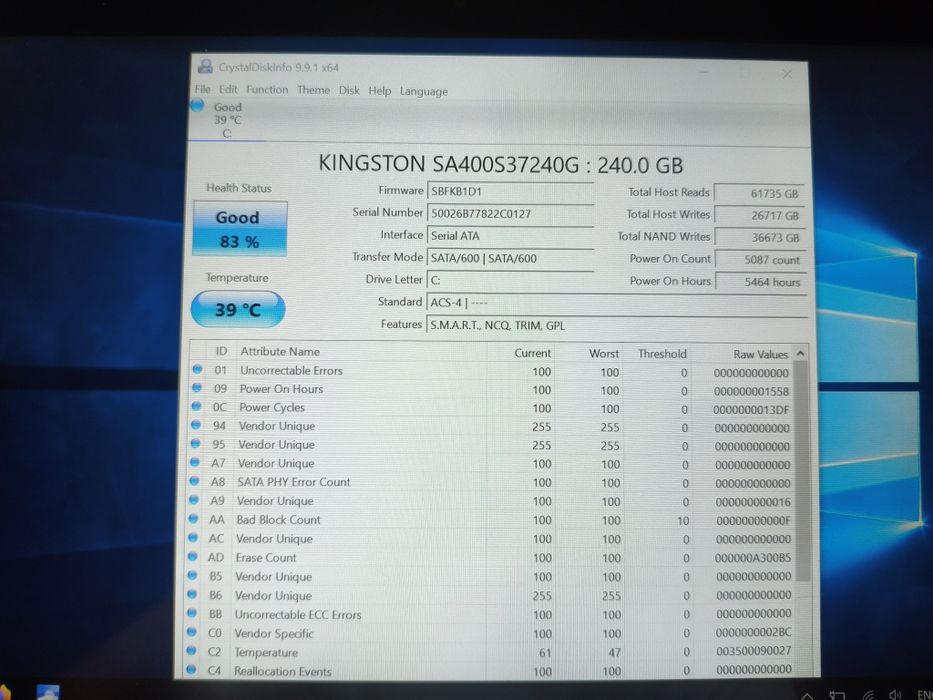Click the Temperature raw value 003500090027
933x700 pixels.
point(753,651)
